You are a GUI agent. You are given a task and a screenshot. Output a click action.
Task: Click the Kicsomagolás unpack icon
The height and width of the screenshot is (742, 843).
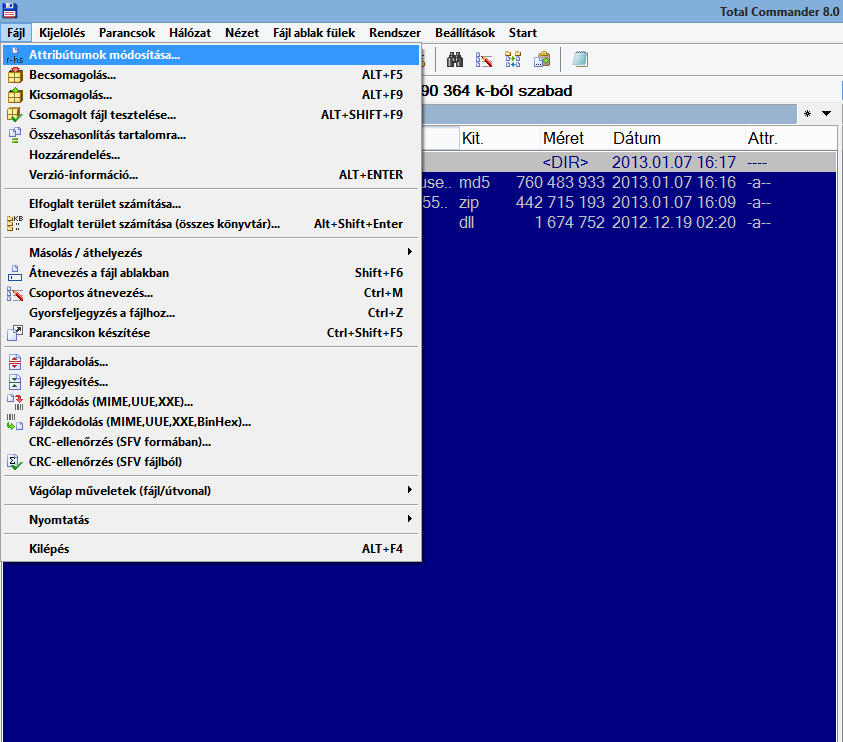(x=15, y=95)
